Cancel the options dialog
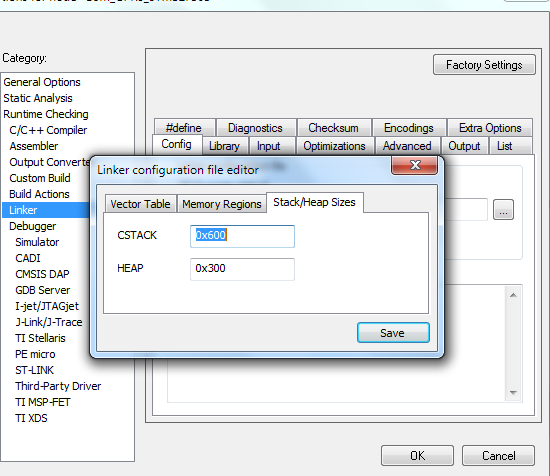The width and height of the screenshot is (550, 476). click(498, 456)
